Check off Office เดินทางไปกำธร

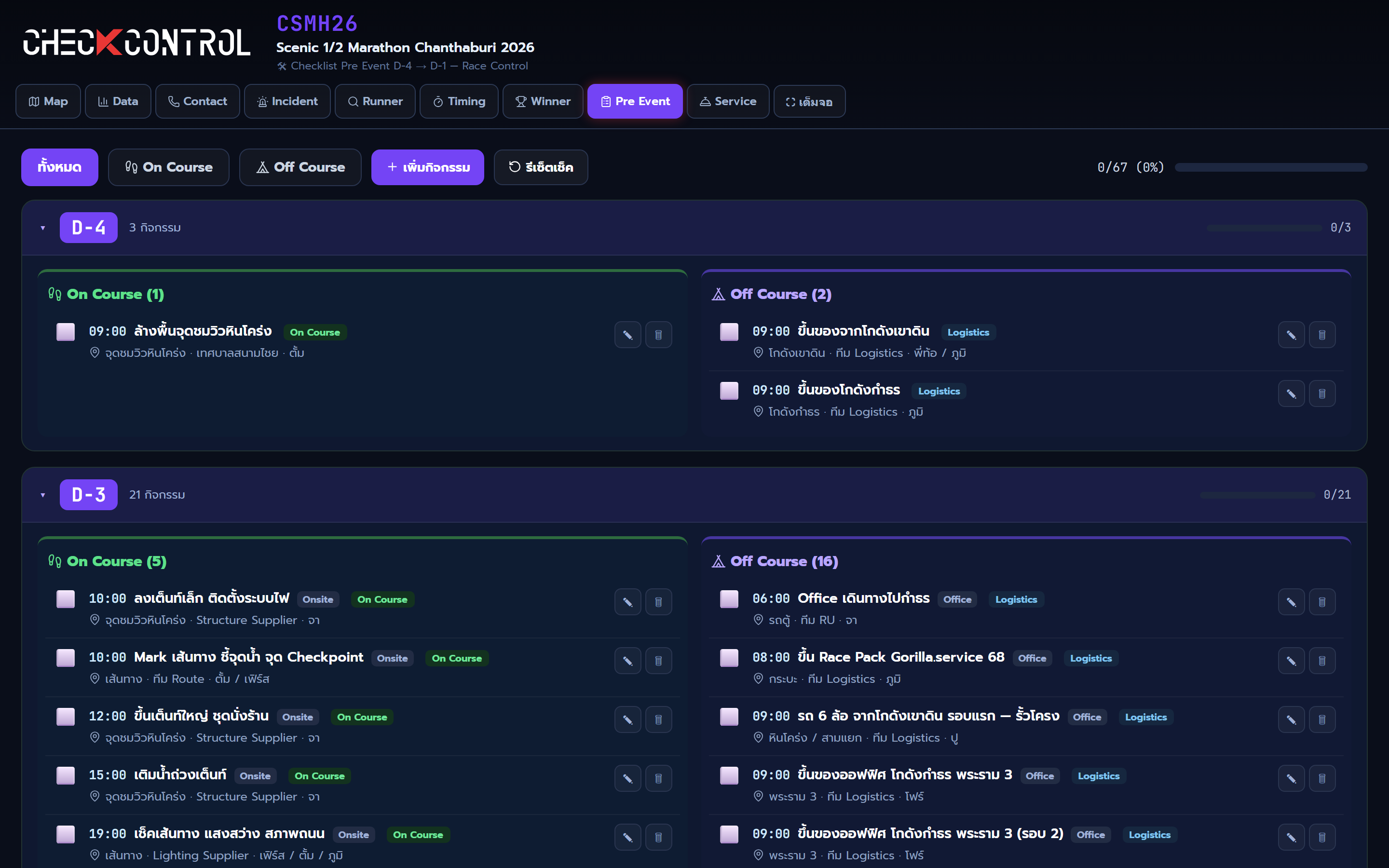coord(729,599)
